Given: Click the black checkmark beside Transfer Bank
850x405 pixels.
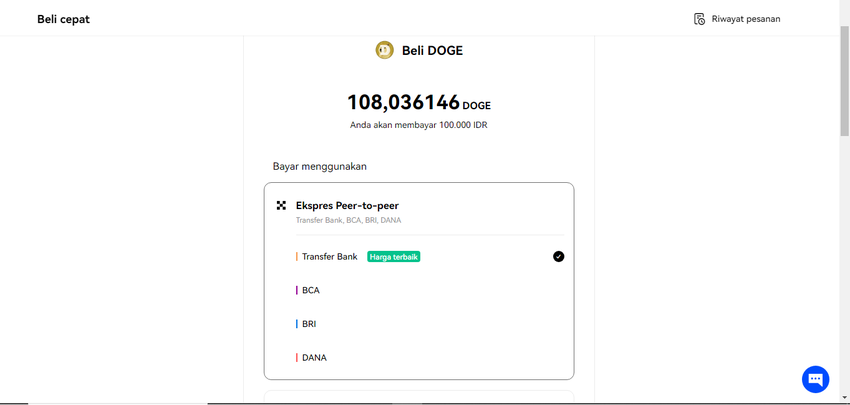Looking at the screenshot, I should pyautogui.click(x=558, y=257).
